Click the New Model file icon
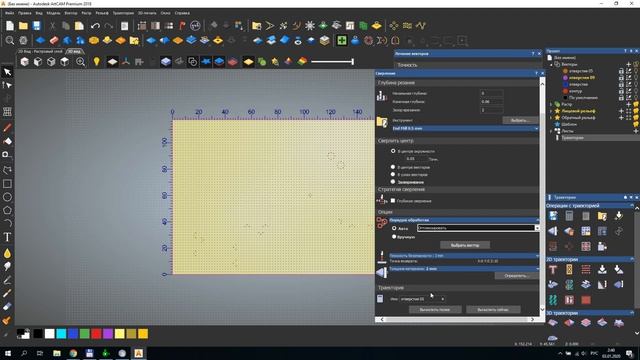640x360 pixels. (10, 26)
